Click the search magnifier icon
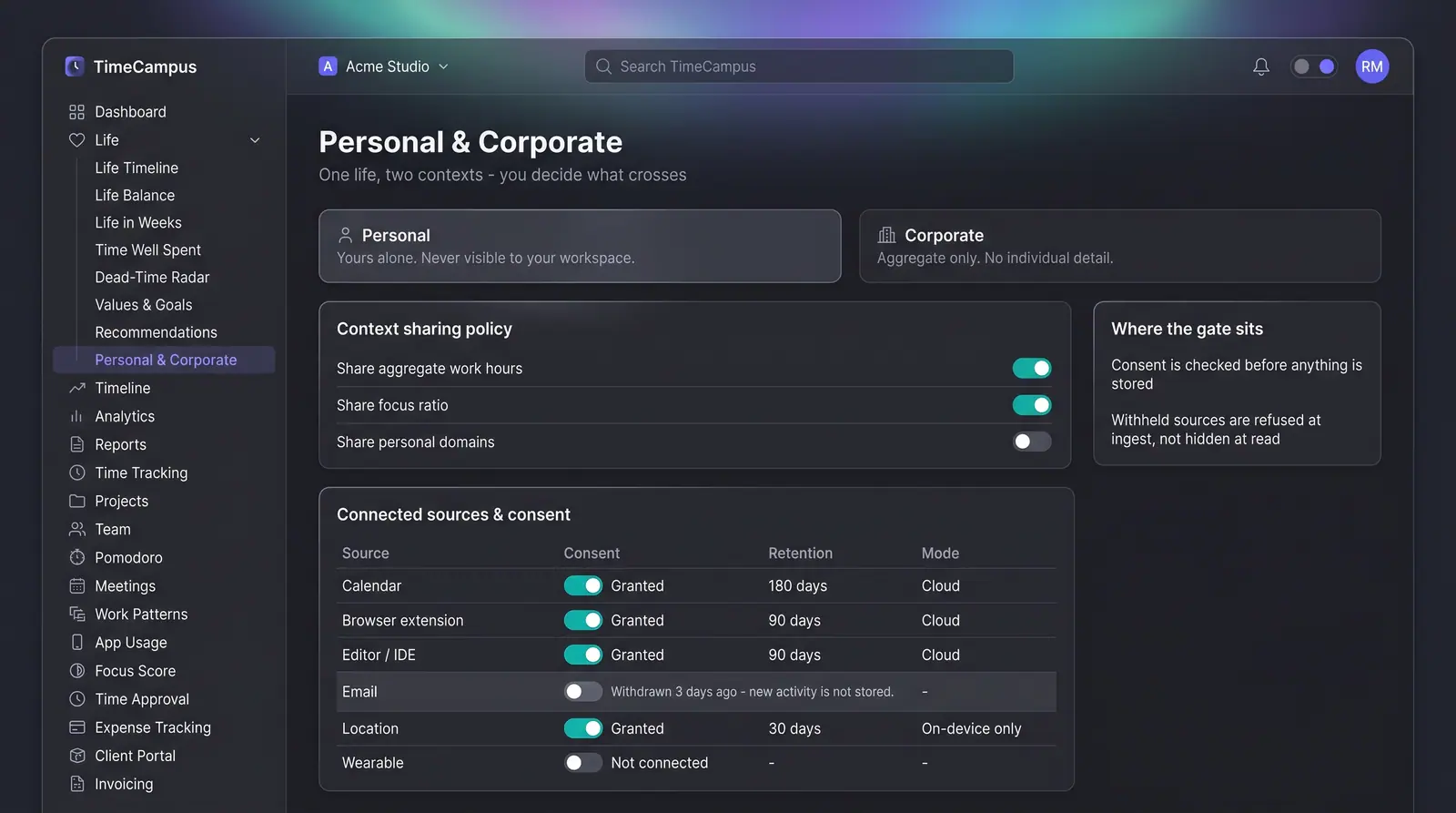 [x=603, y=66]
